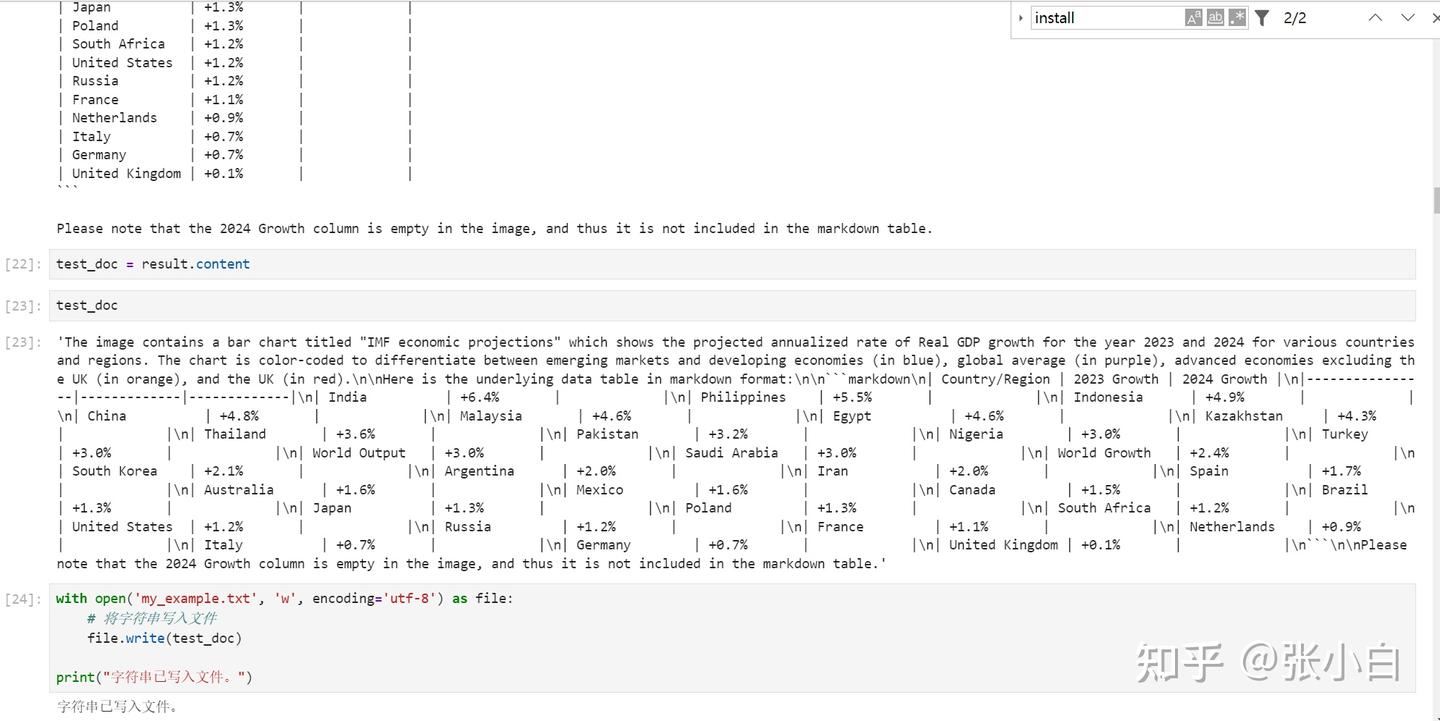Go to next search match
Viewport: 1440px width, 721px height.
click(1408, 17)
